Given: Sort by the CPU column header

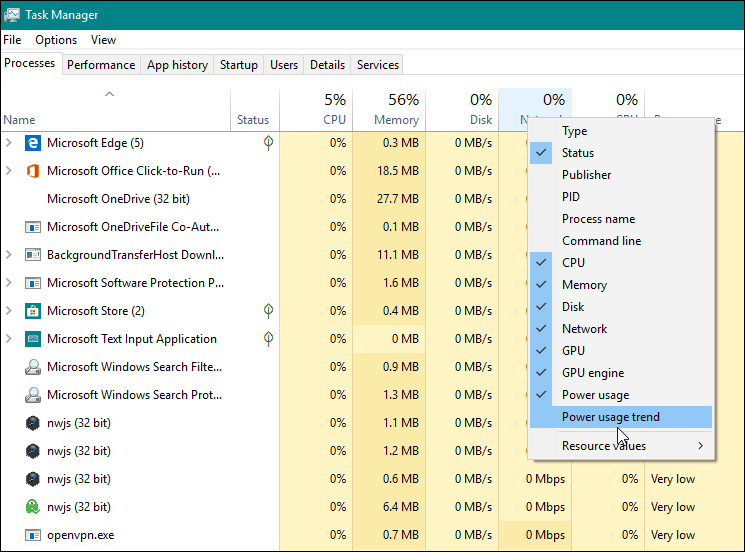Looking at the screenshot, I should click(x=316, y=110).
